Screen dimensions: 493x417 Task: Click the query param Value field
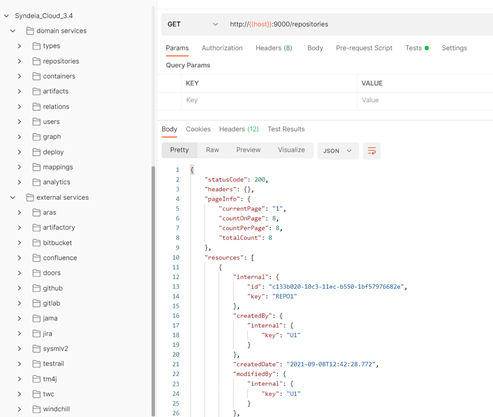[425, 100]
